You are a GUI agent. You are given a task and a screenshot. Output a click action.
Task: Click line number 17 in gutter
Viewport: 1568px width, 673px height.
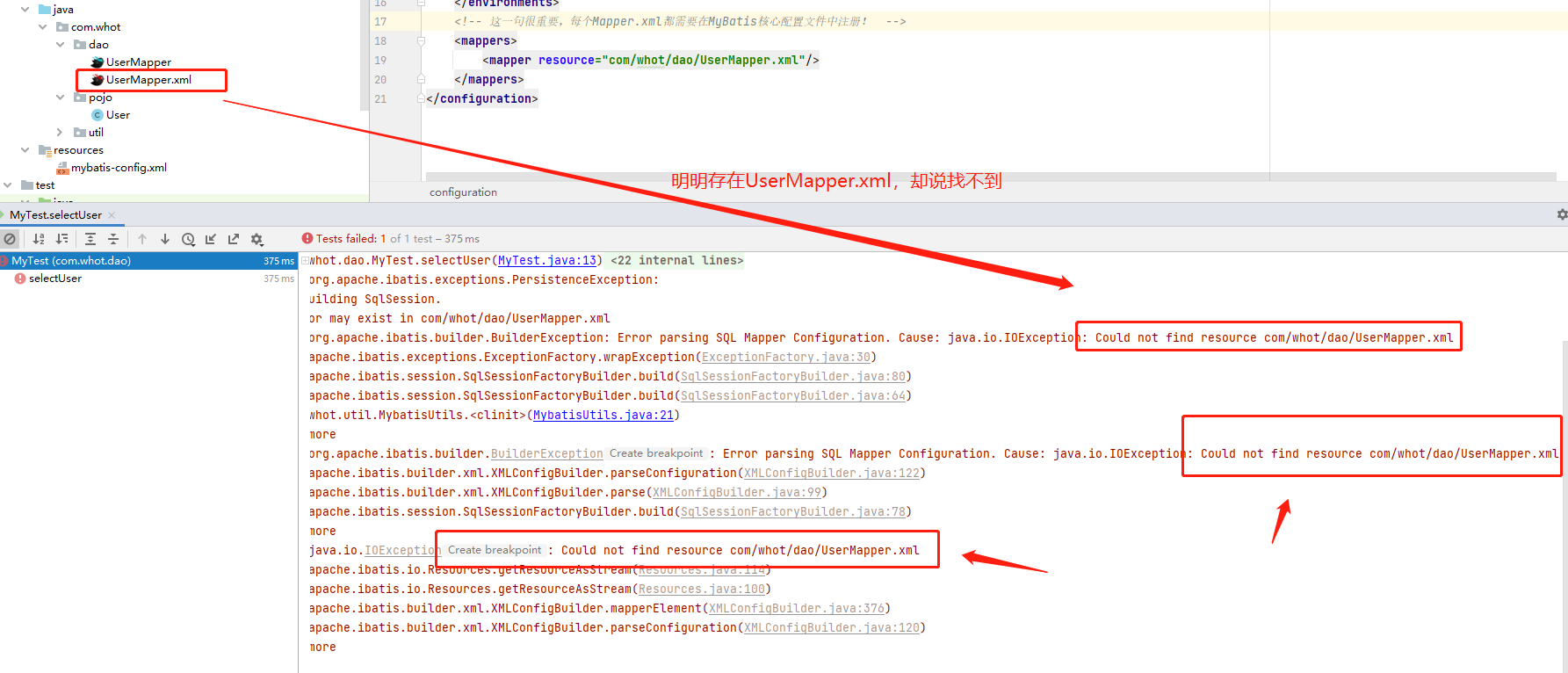click(380, 22)
